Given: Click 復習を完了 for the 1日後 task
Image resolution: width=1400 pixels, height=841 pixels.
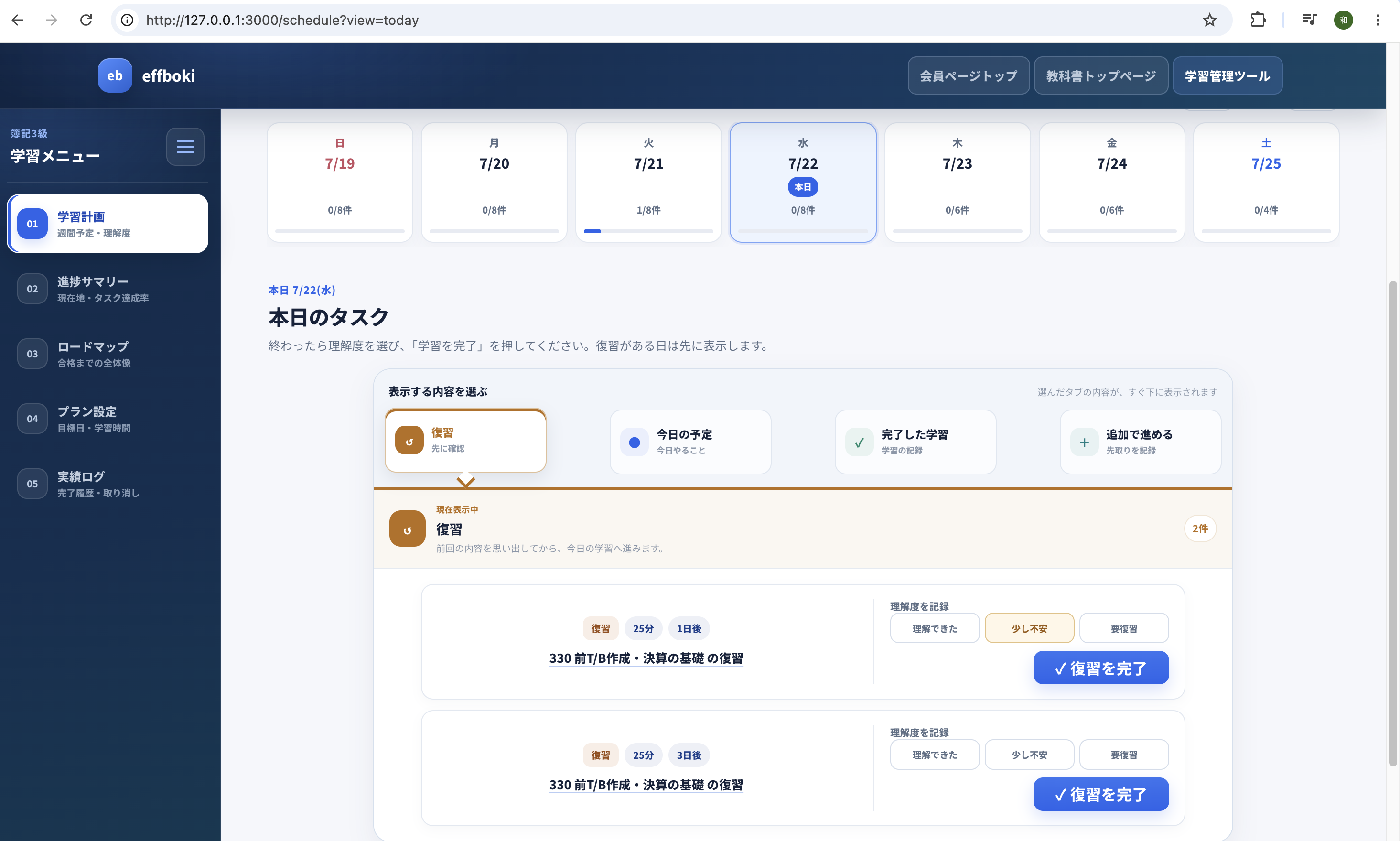Looking at the screenshot, I should coord(1100,668).
